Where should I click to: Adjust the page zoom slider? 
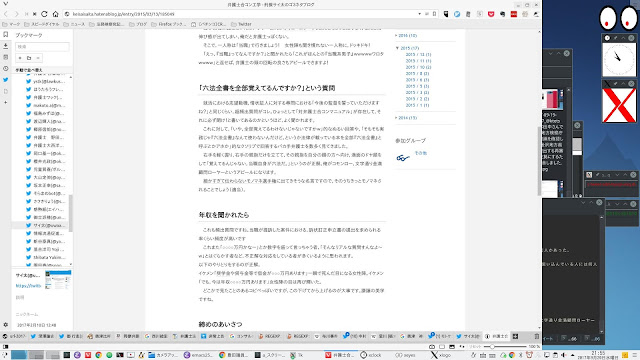[x=505, y=347]
